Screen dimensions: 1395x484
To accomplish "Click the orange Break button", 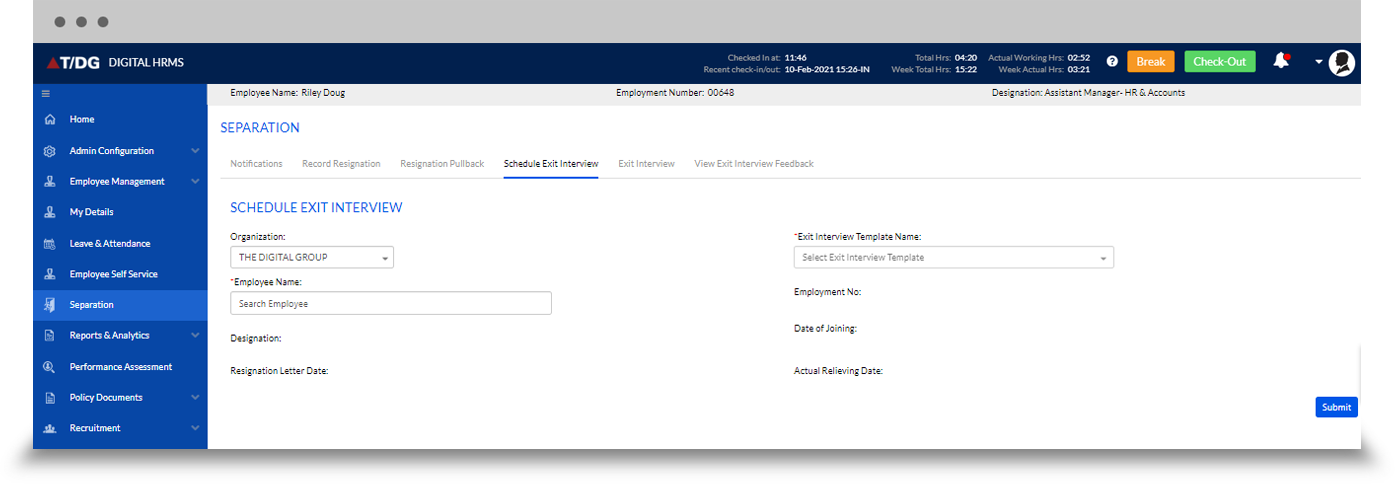I will (x=1151, y=62).
